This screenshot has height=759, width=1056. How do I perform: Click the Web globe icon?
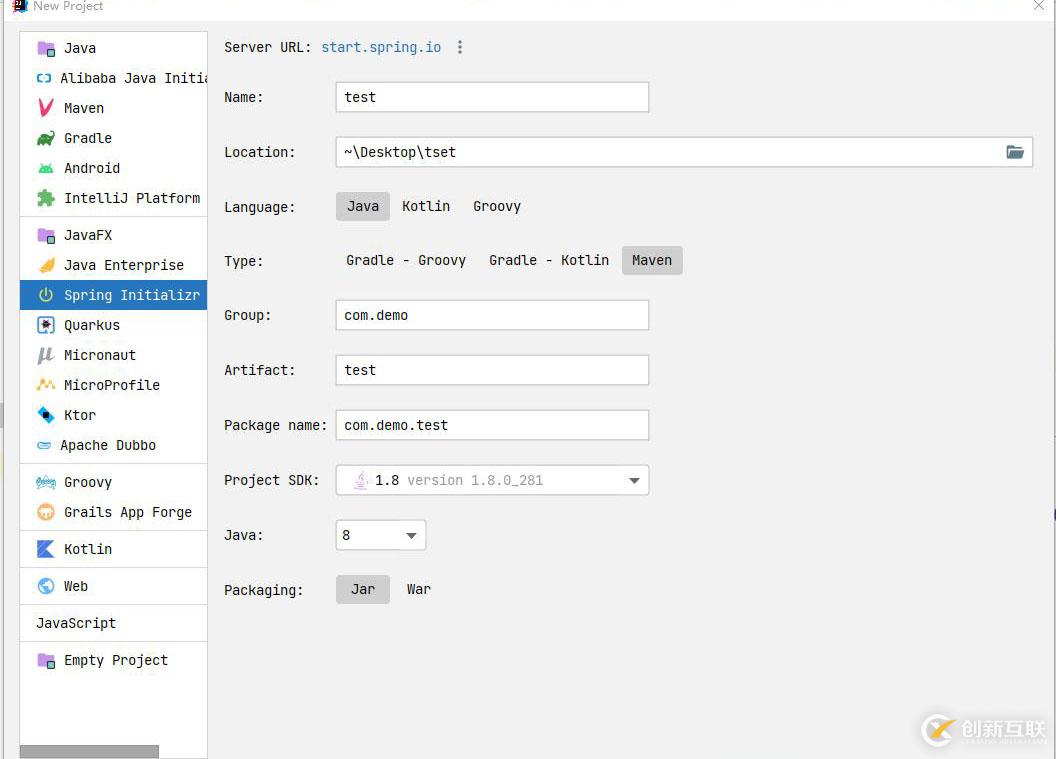tap(46, 586)
